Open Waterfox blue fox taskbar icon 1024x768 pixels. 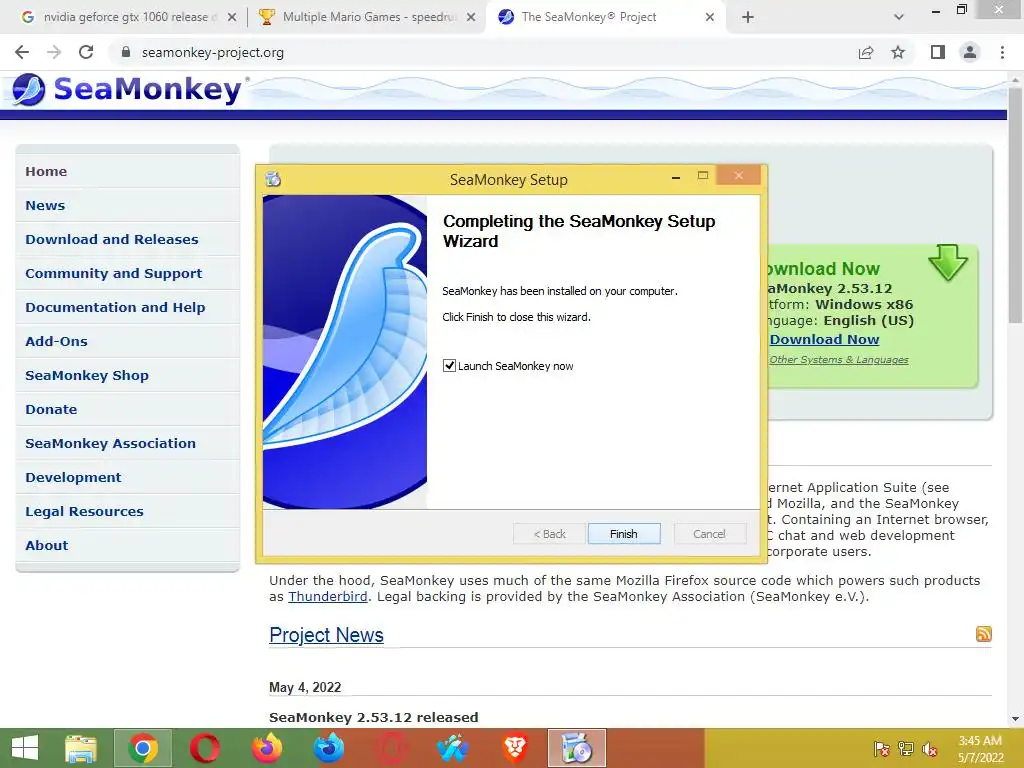(328, 748)
